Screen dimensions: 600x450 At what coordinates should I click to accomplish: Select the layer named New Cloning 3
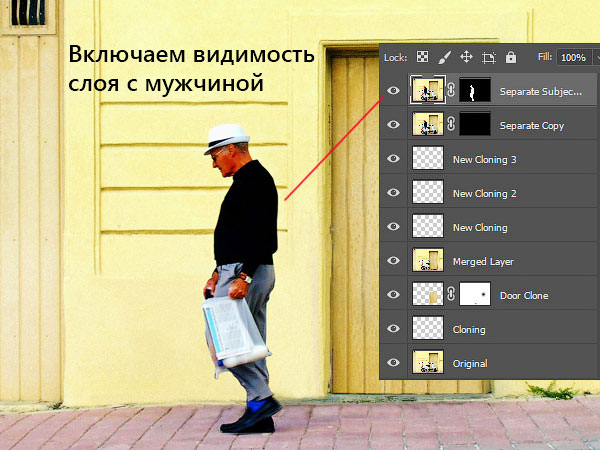(484, 160)
